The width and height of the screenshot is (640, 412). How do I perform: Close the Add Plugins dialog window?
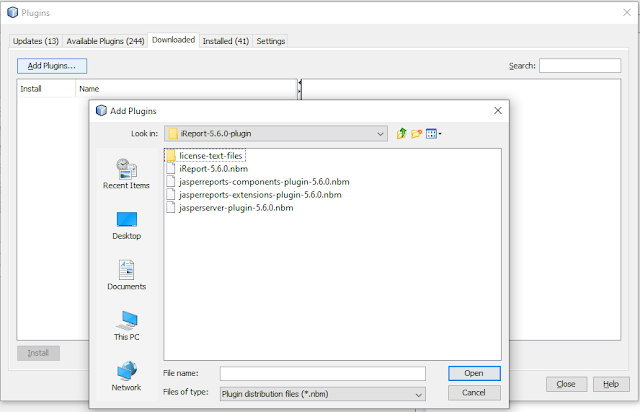pos(498,111)
